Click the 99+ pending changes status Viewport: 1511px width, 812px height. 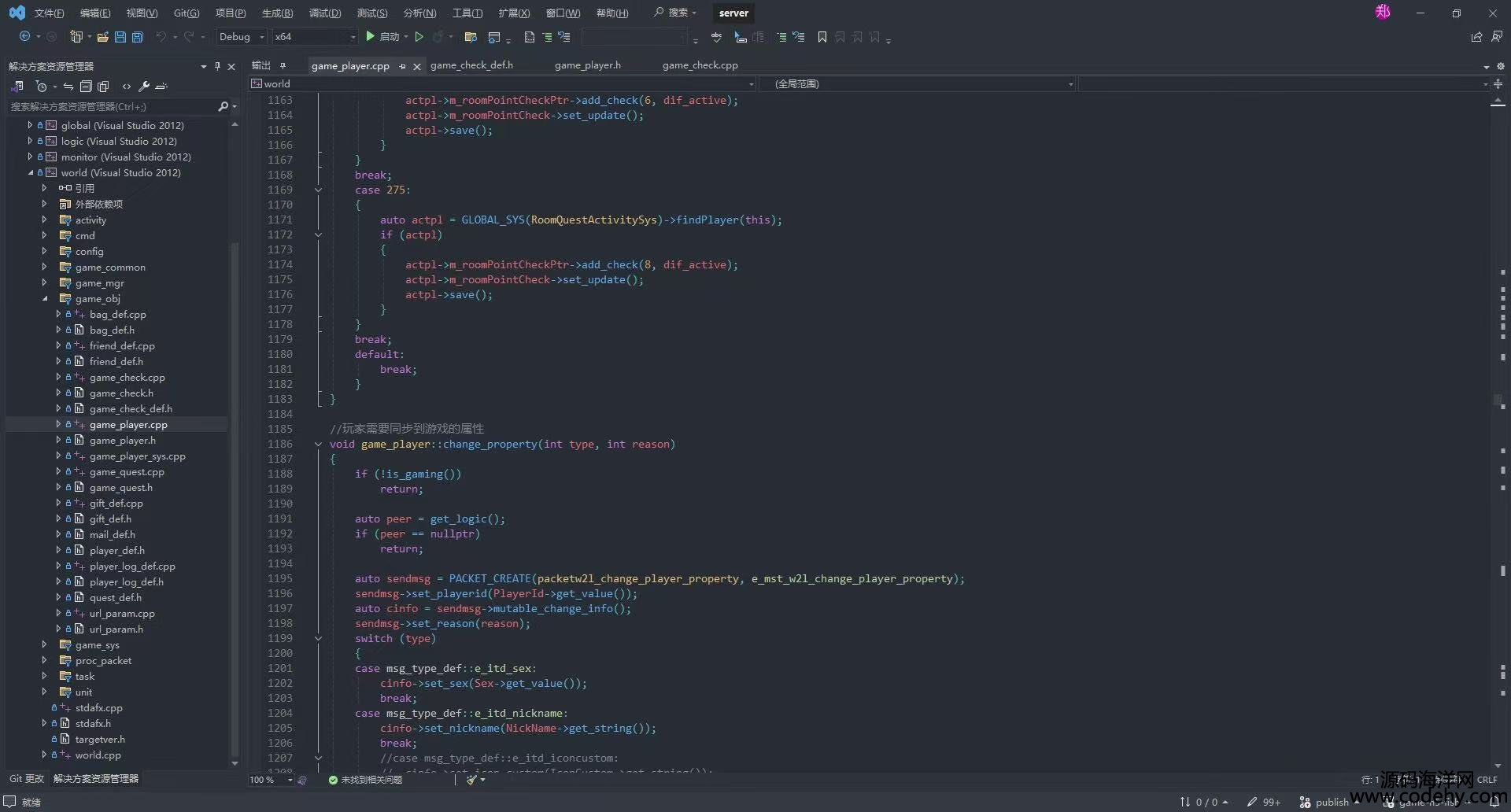pos(1264,802)
